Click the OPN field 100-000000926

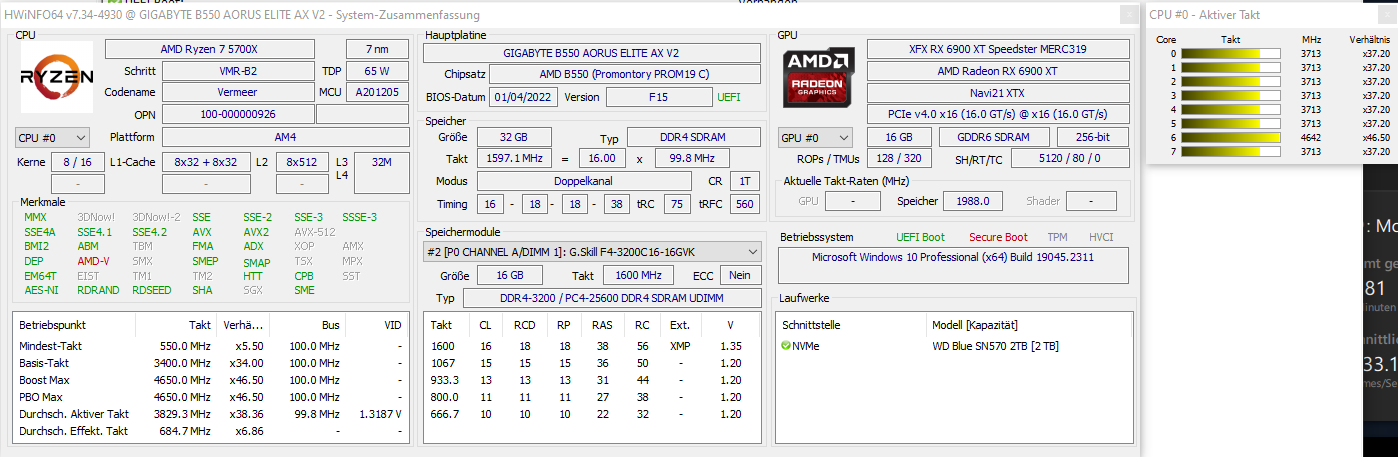238,114
